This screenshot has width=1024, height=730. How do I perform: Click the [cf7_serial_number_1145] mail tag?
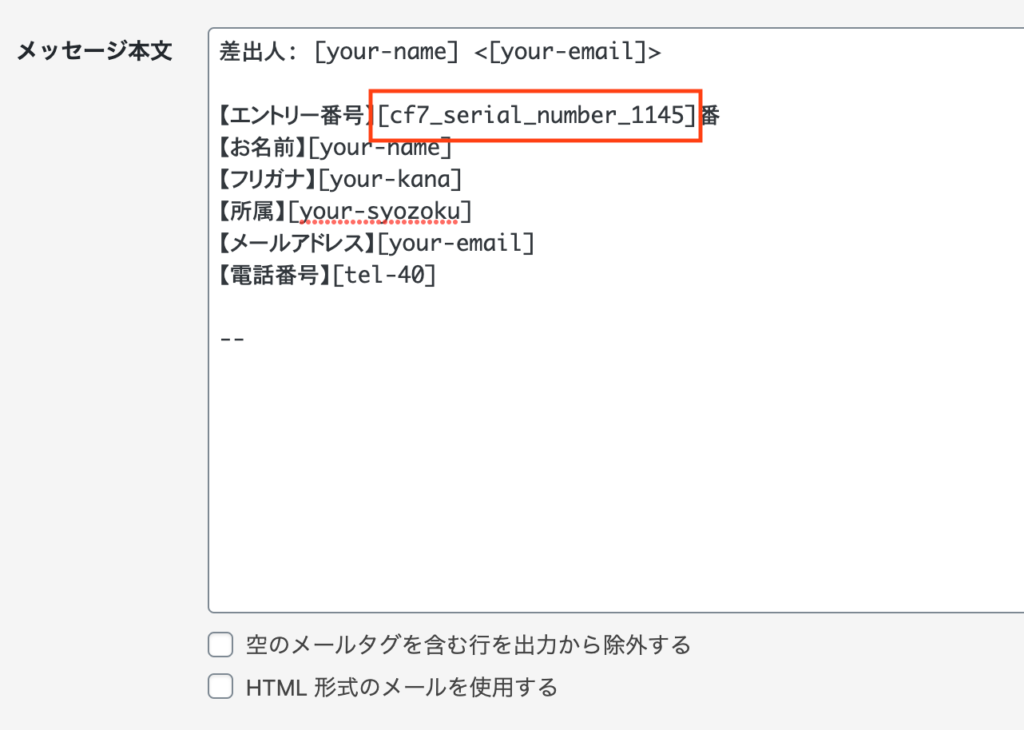[536, 115]
